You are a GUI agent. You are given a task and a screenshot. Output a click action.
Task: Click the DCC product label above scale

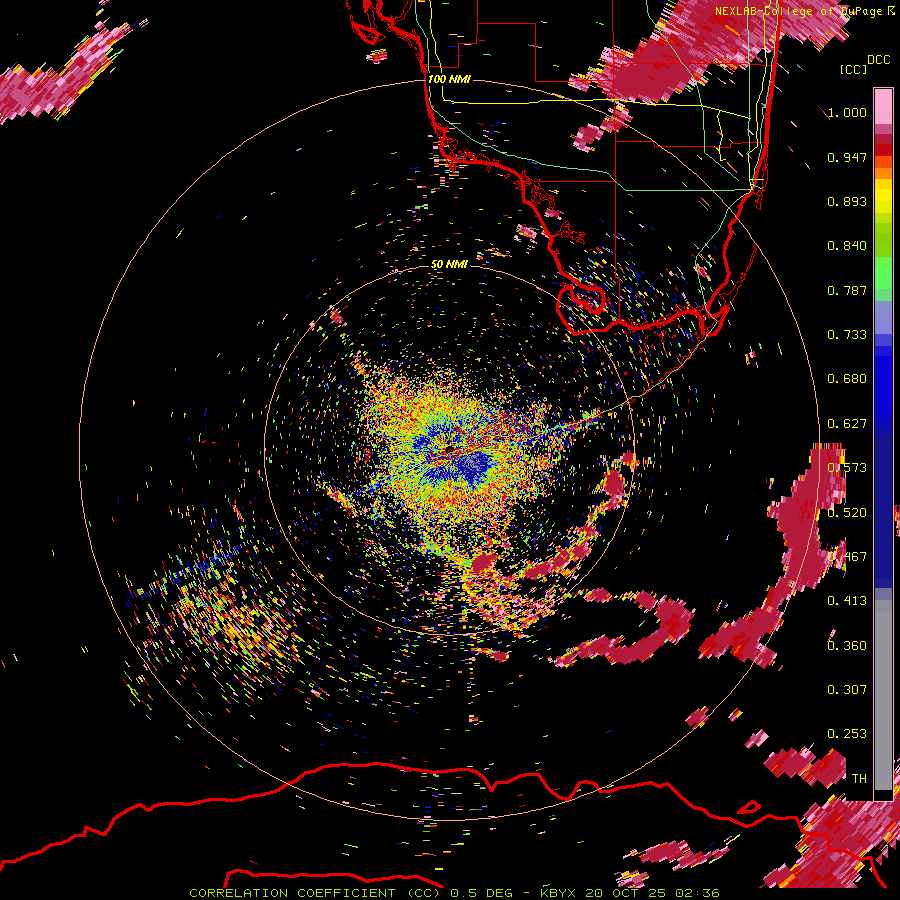(879, 60)
